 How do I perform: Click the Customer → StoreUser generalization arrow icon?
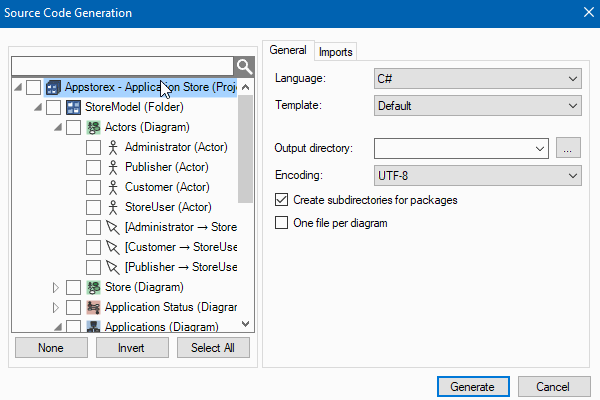click(x=113, y=247)
